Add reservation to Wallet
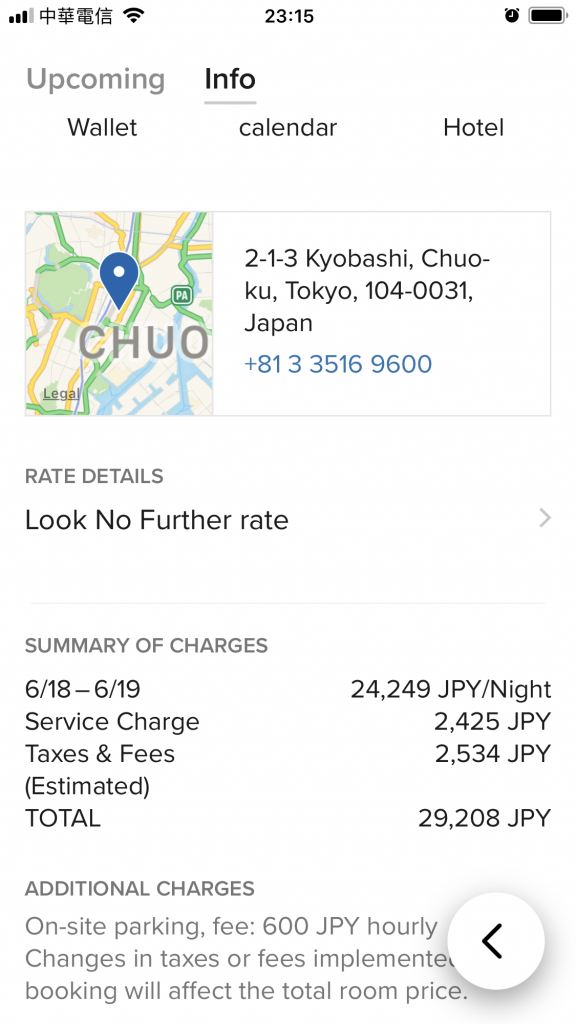 click(x=103, y=127)
